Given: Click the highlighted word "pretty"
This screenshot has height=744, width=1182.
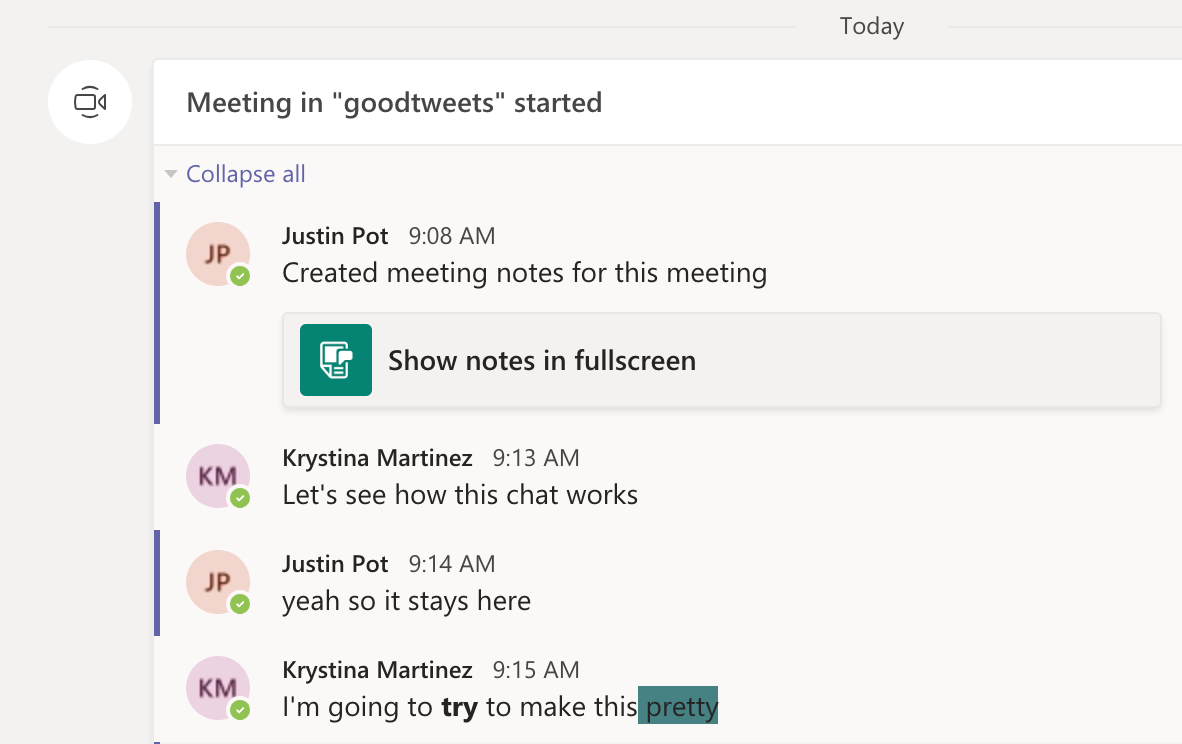Looking at the screenshot, I should [x=680, y=708].
